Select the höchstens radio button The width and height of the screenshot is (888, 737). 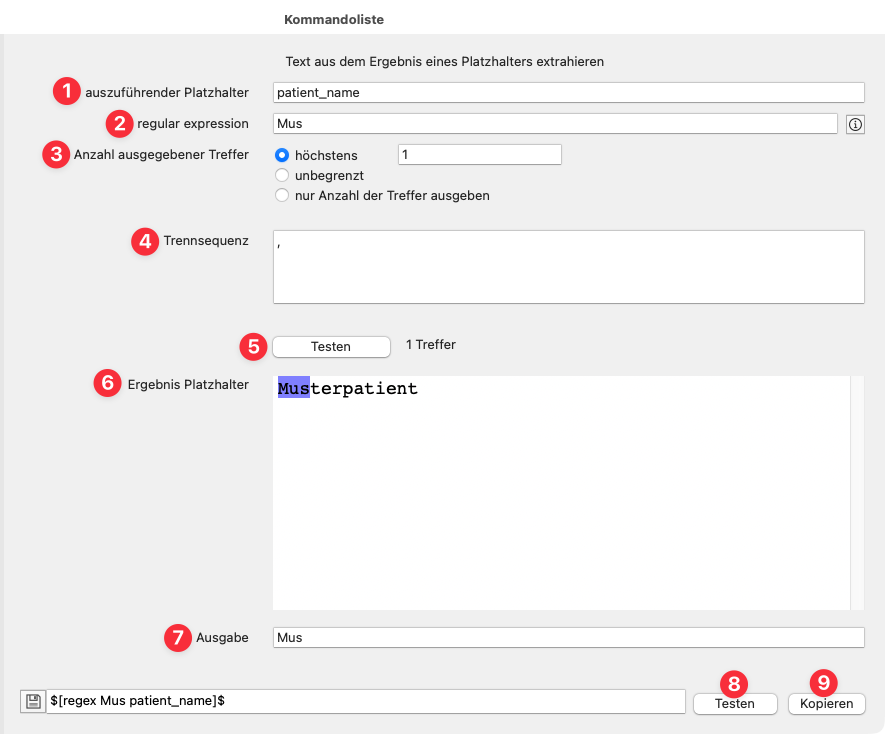[x=282, y=155]
